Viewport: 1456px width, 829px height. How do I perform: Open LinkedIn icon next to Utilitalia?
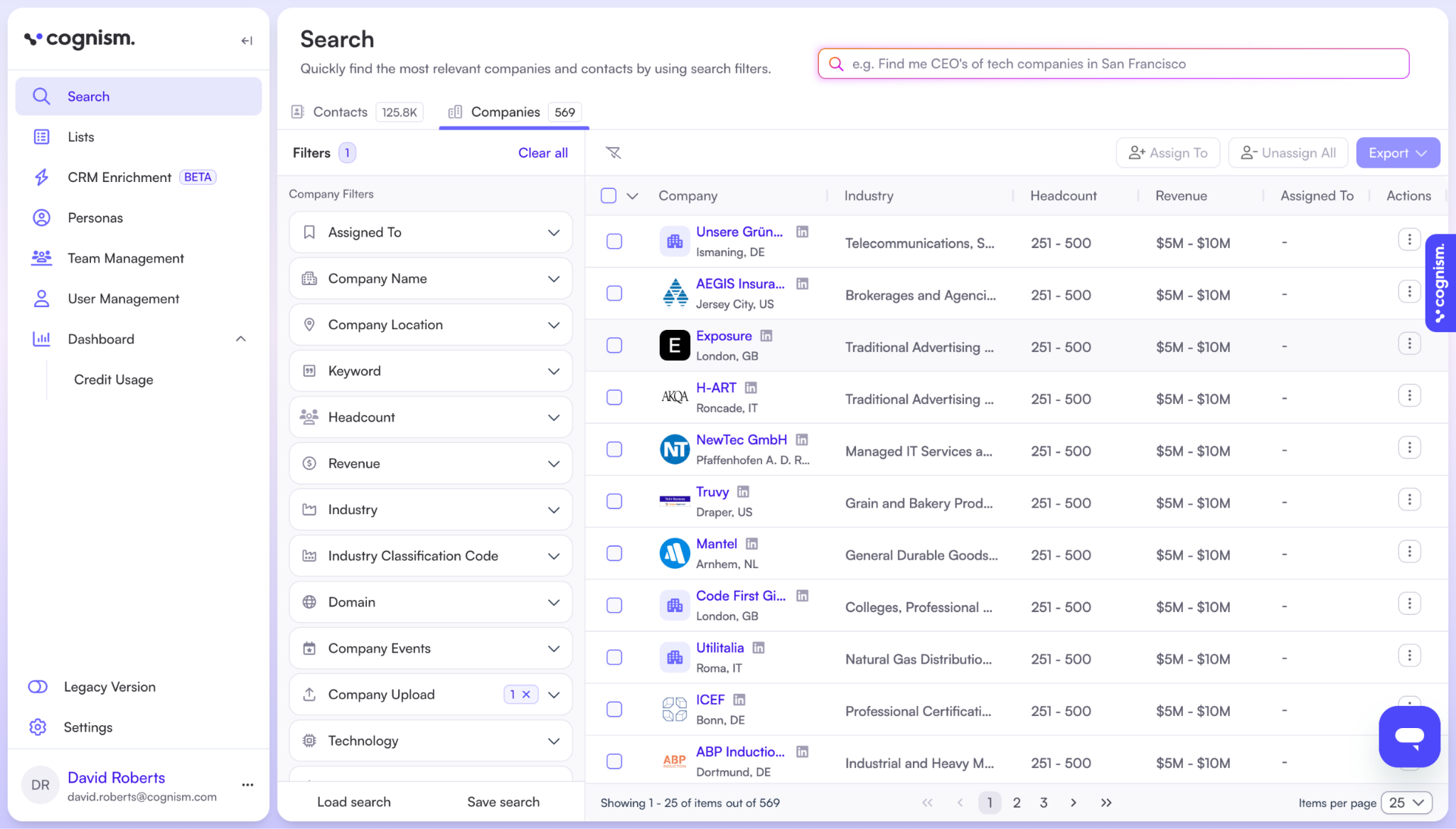tap(759, 648)
